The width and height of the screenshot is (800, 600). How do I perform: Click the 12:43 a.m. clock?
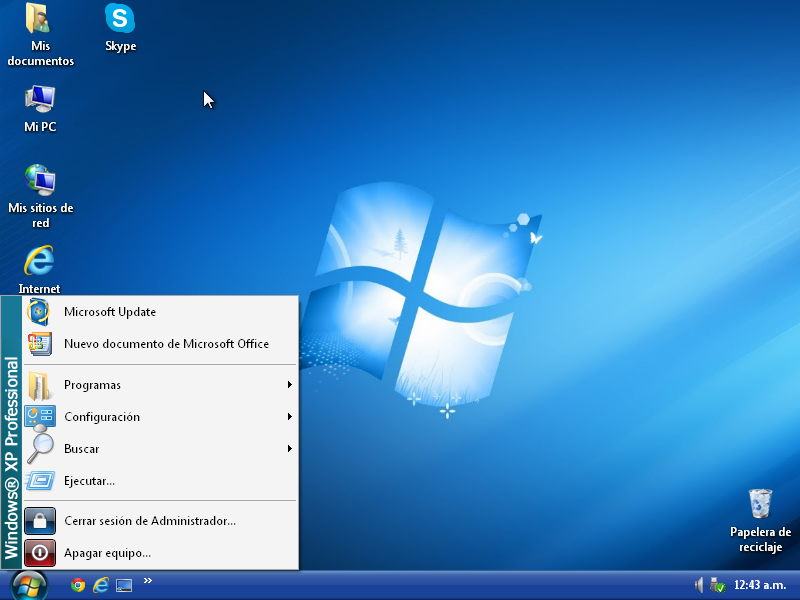click(760, 585)
